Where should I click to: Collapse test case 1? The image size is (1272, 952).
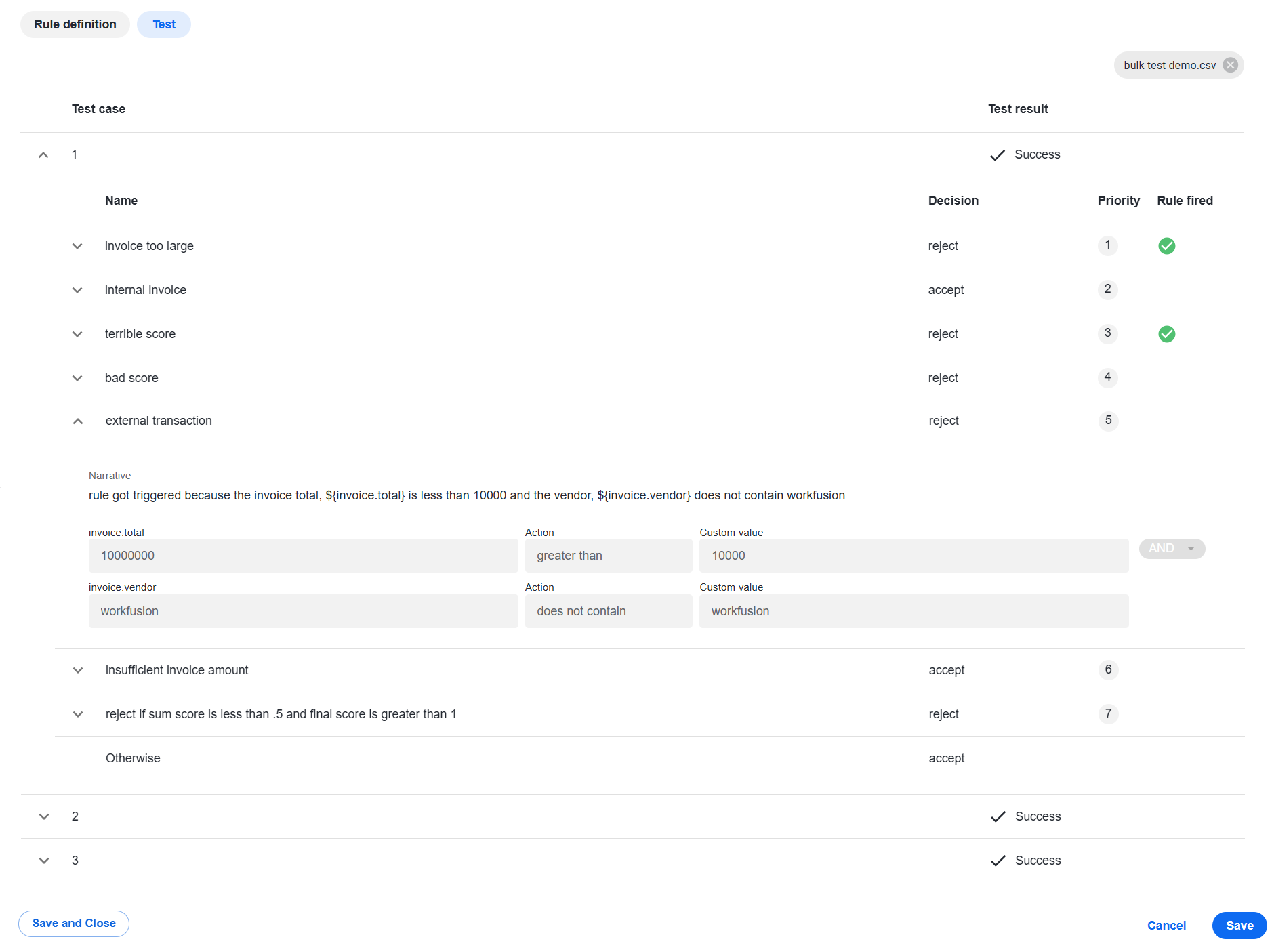click(x=43, y=155)
